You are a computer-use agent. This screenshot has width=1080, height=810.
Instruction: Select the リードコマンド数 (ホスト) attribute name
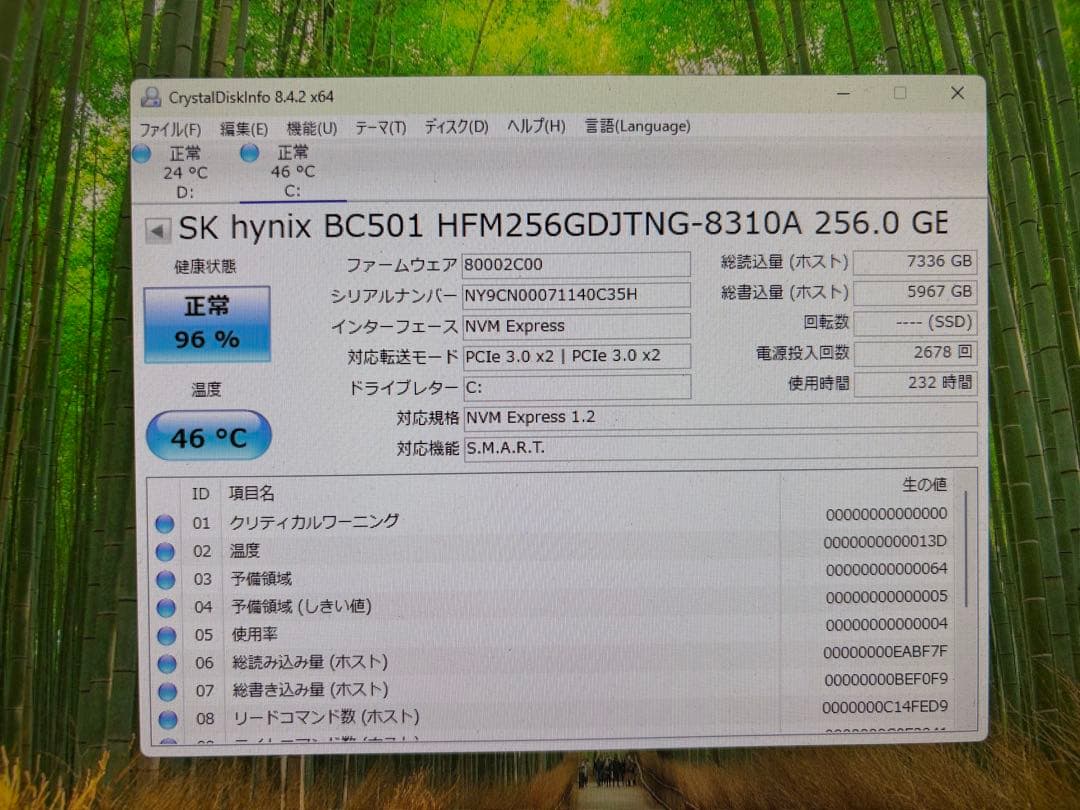(x=326, y=718)
